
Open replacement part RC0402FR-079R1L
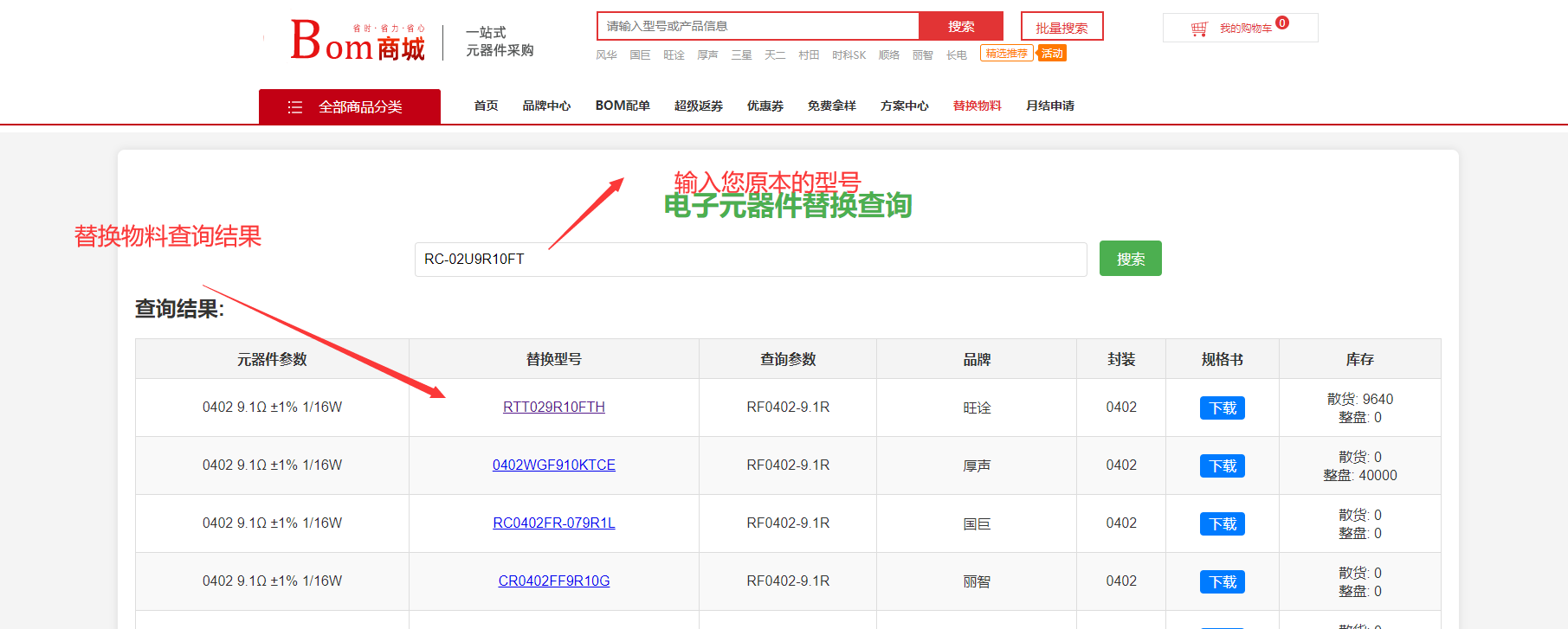pyautogui.click(x=554, y=523)
